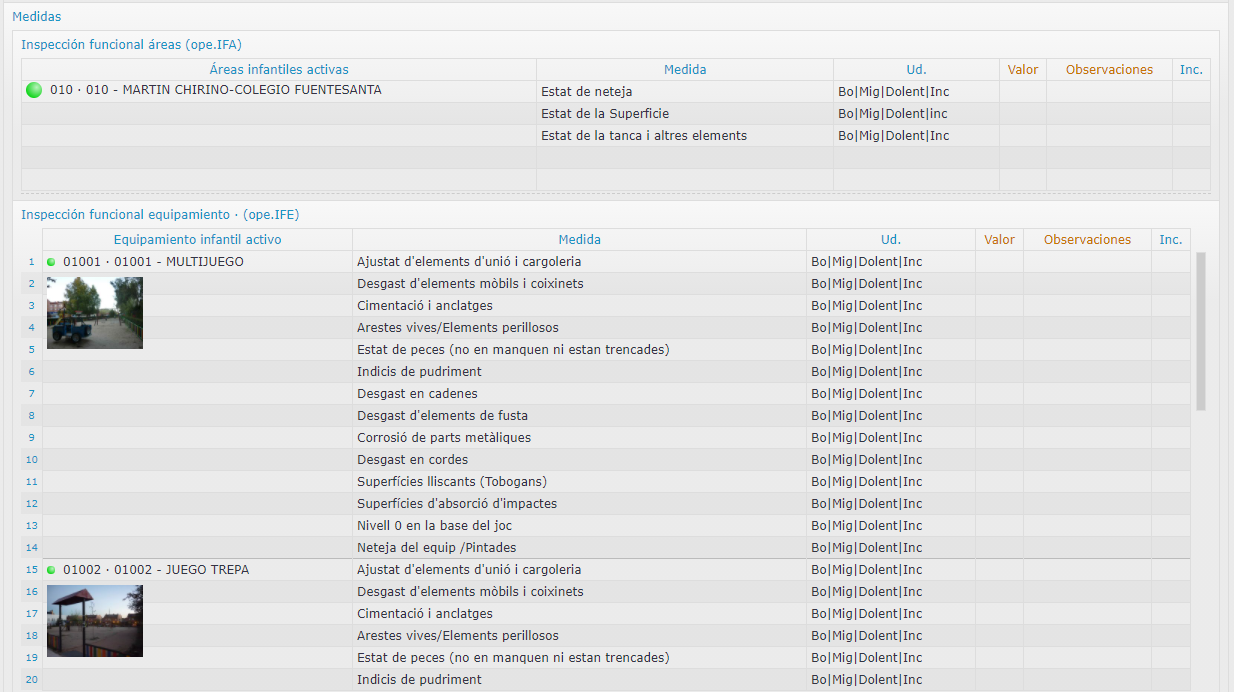The image size is (1234, 692).
Task: Click the green dot next to 01001 MULTIJUEGO
Action: point(51,262)
